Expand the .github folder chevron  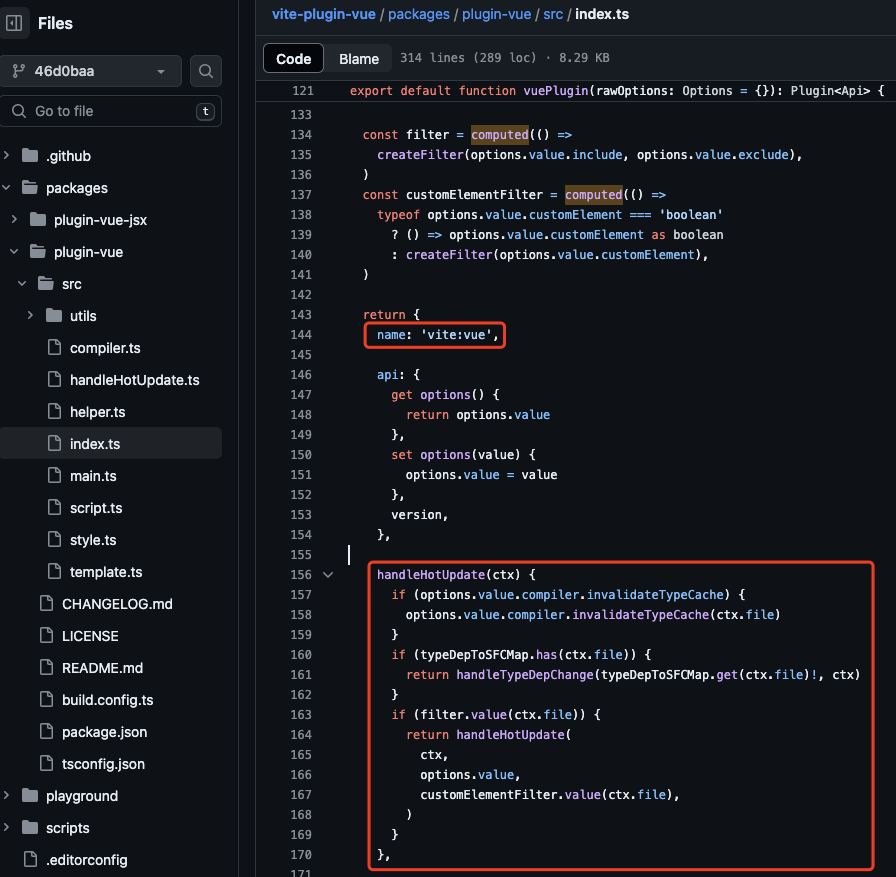coord(6,155)
